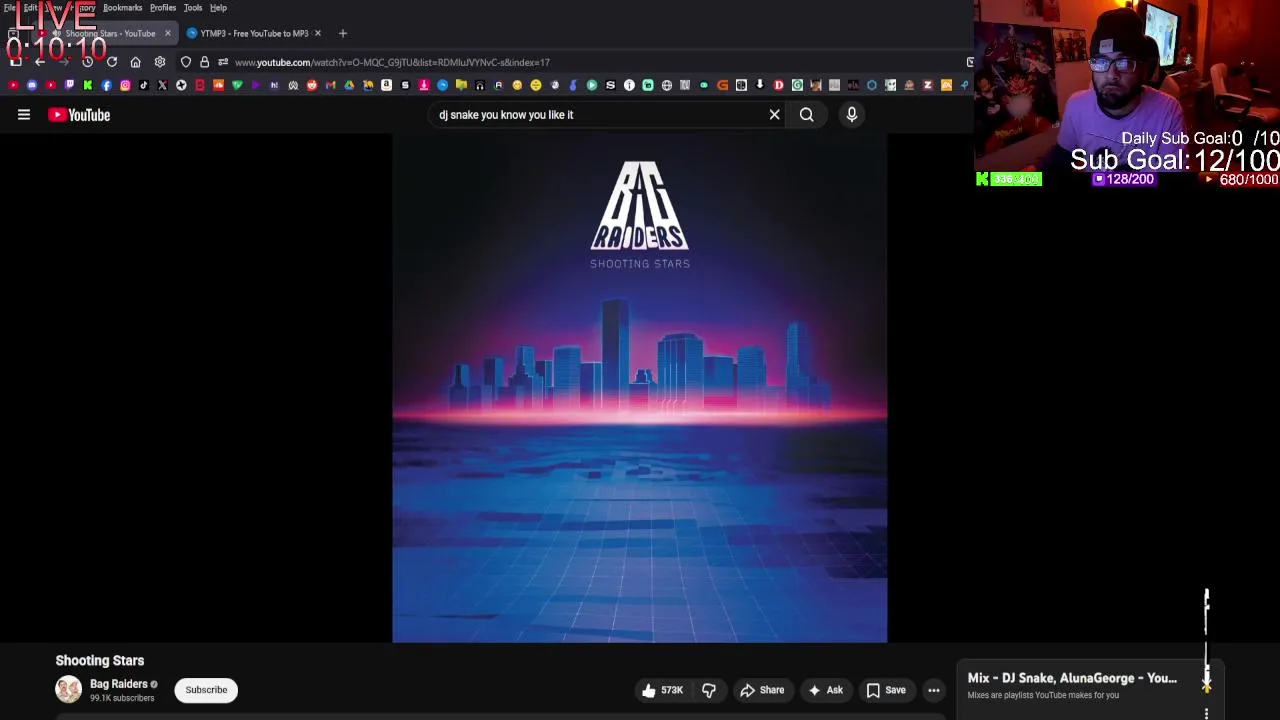Viewport: 1280px width, 720px height.
Task: Open the Help menu
Action: click(x=218, y=8)
